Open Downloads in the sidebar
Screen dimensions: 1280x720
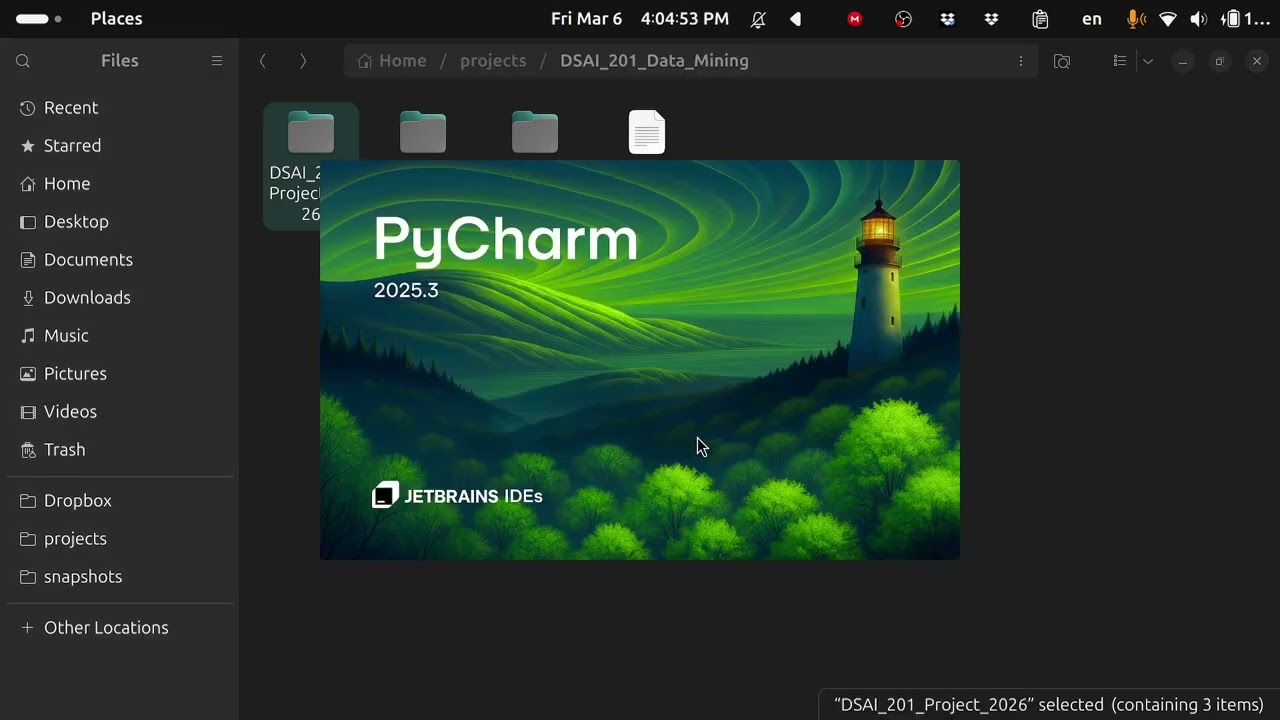pyautogui.click(x=120, y=298)
